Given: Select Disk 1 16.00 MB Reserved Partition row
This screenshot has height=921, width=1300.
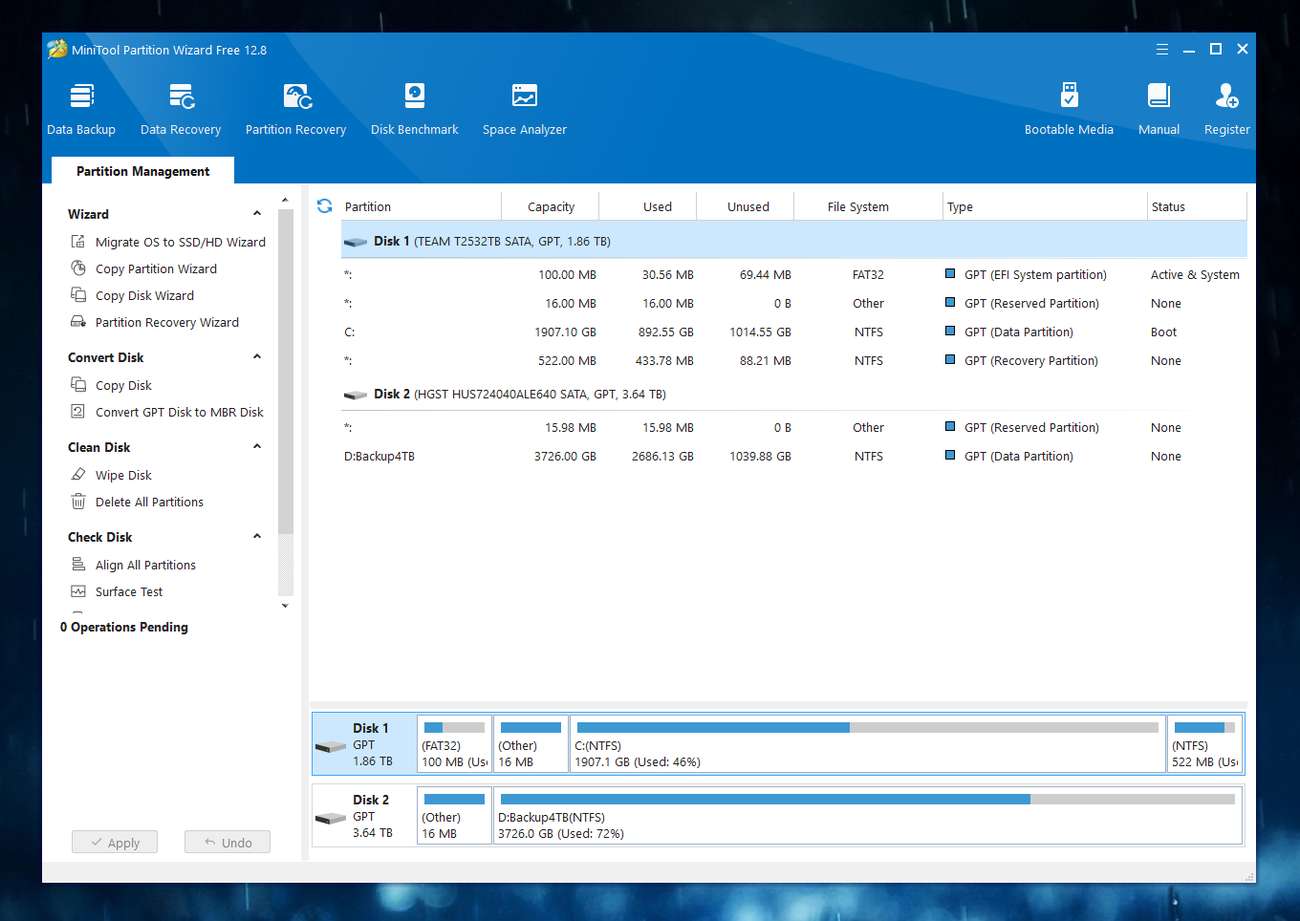Looking at the screenshot, I should (794, 303).
